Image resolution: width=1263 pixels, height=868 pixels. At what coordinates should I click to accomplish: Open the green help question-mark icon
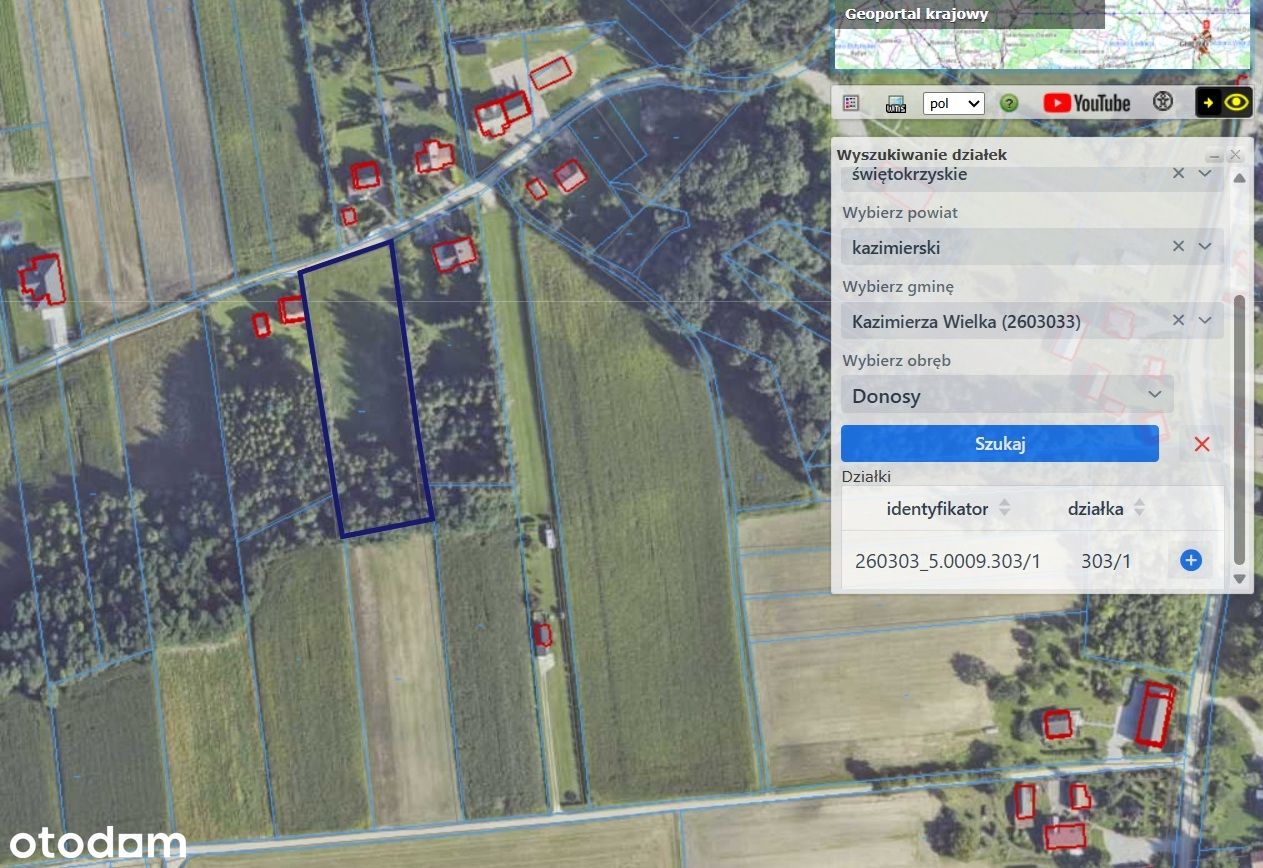click(x=1009, y=103)
